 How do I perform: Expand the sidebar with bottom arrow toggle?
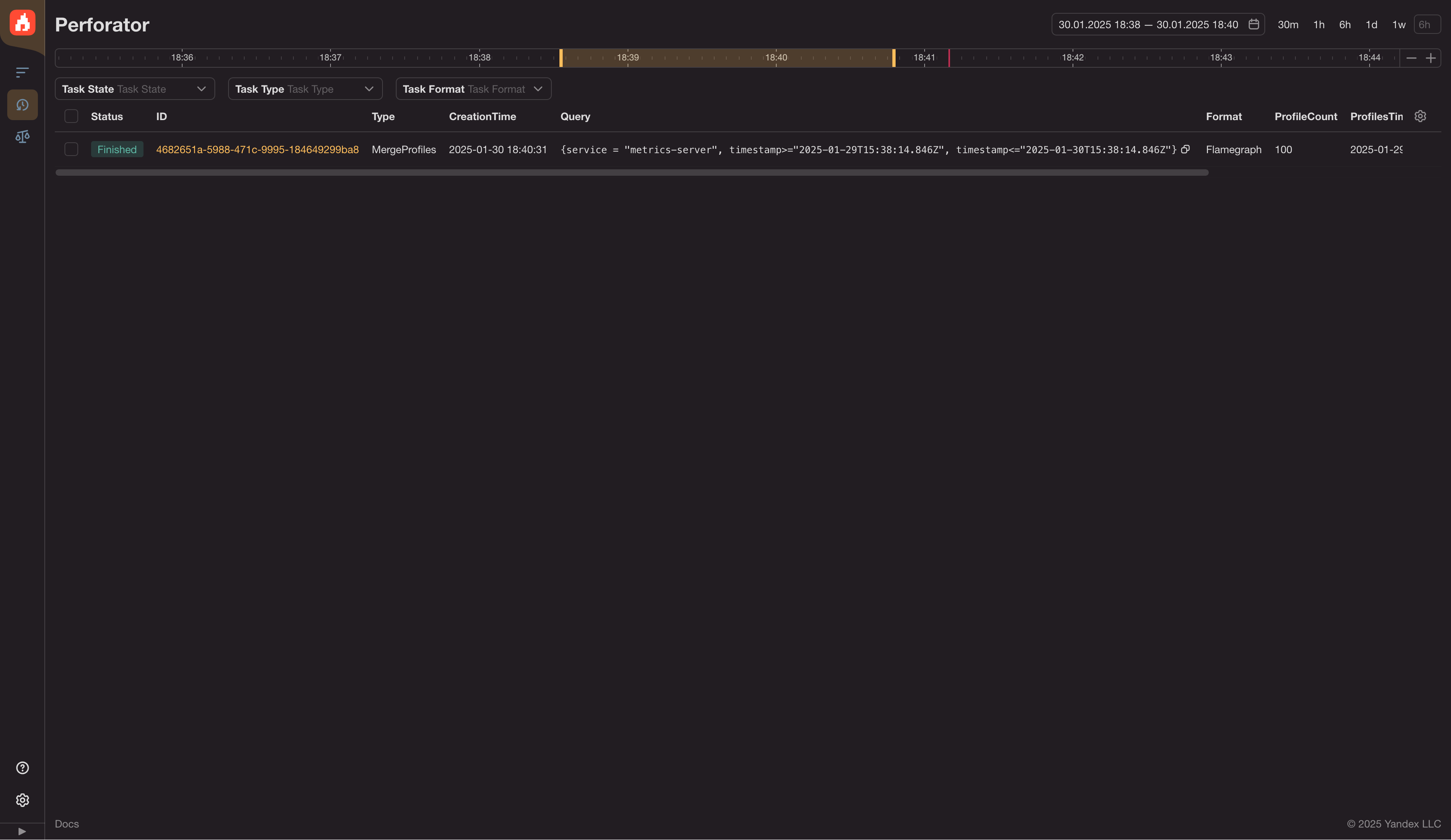click(22, 830)
